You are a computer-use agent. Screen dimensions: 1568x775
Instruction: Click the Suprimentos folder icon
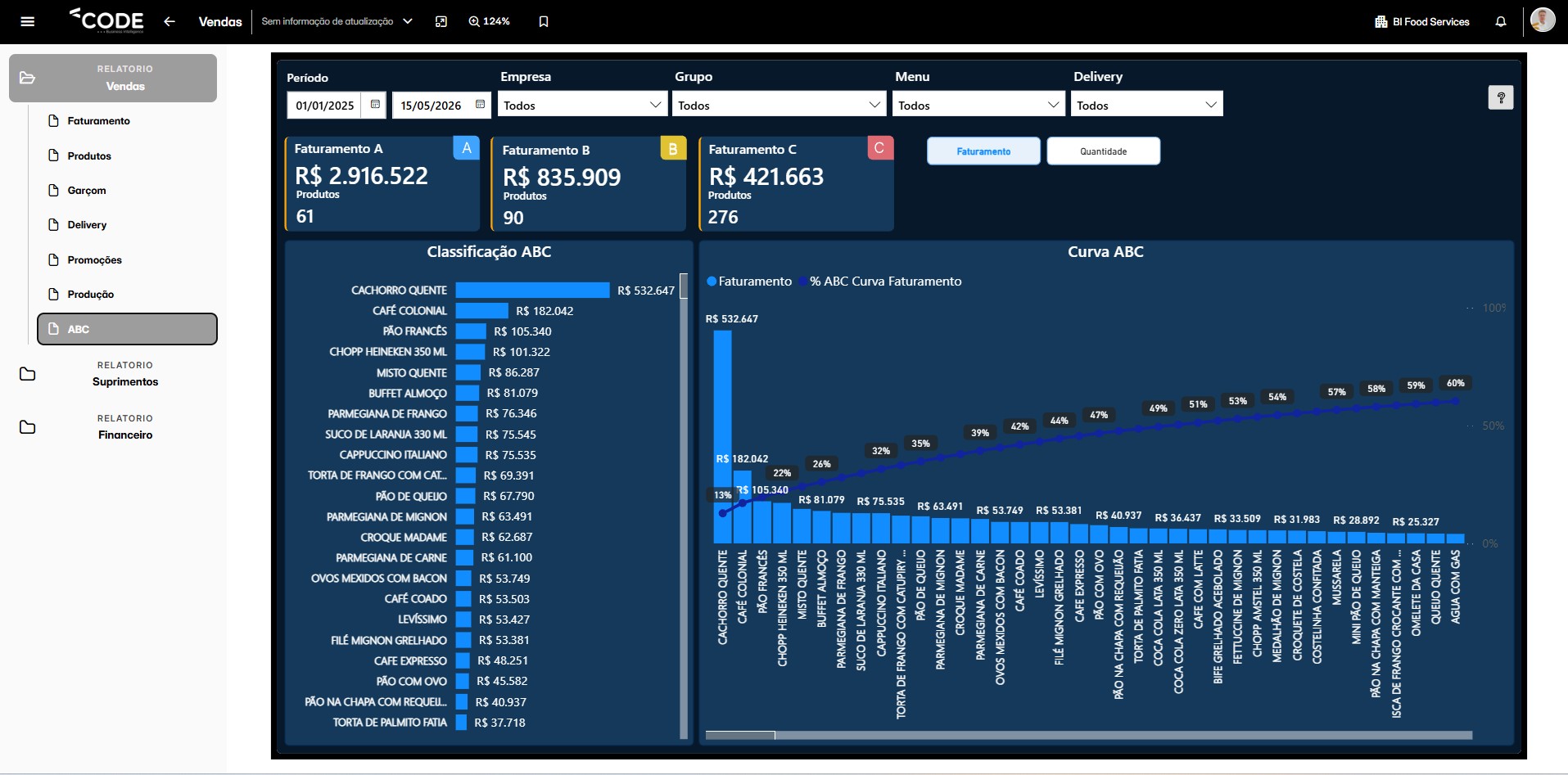(27, 374)
